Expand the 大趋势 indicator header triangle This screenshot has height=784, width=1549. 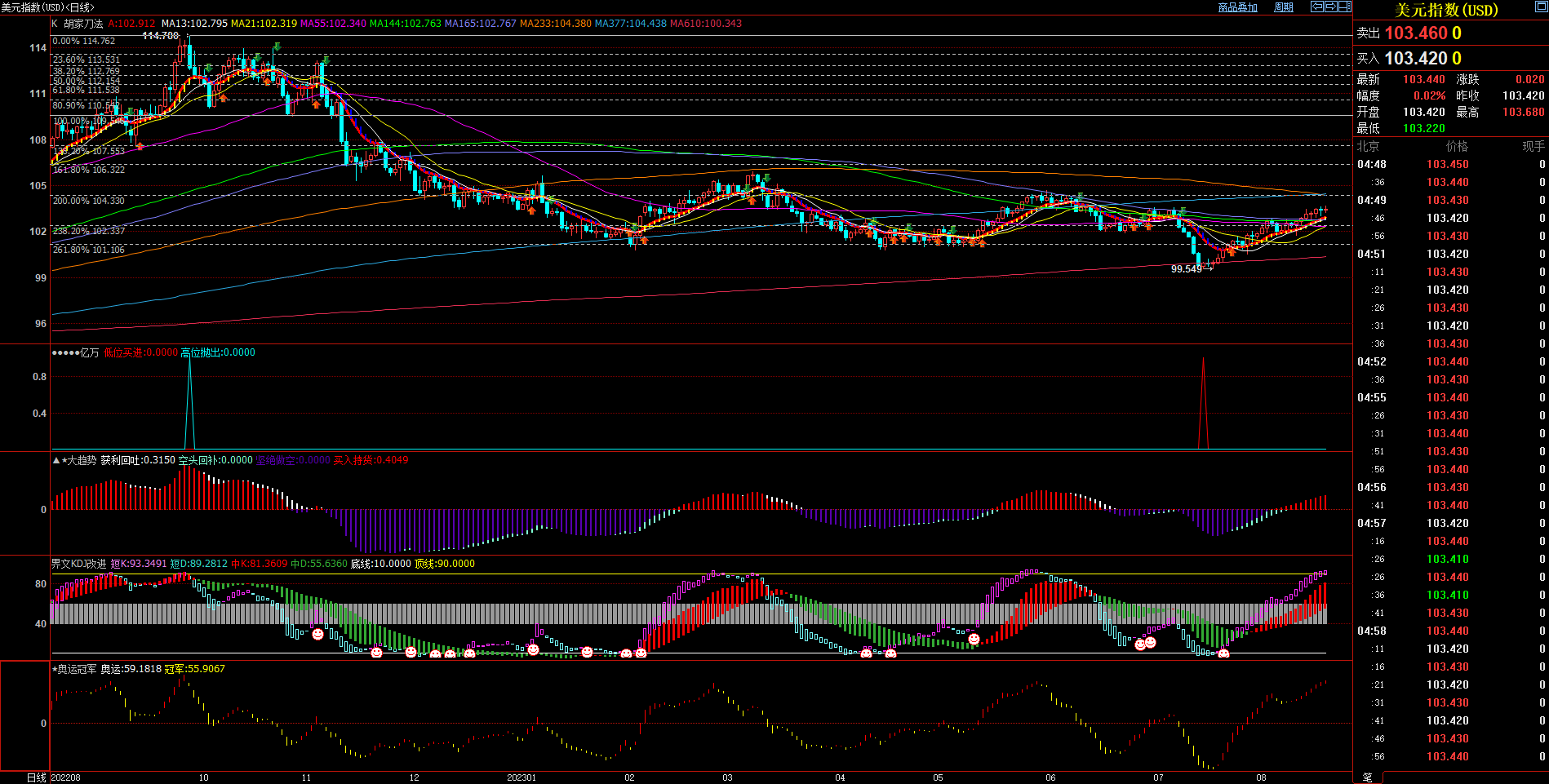tap(56, 460)
